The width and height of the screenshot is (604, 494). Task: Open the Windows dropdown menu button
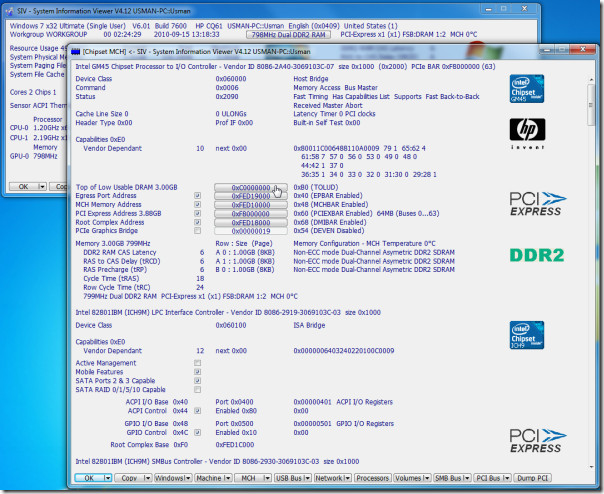173,478
